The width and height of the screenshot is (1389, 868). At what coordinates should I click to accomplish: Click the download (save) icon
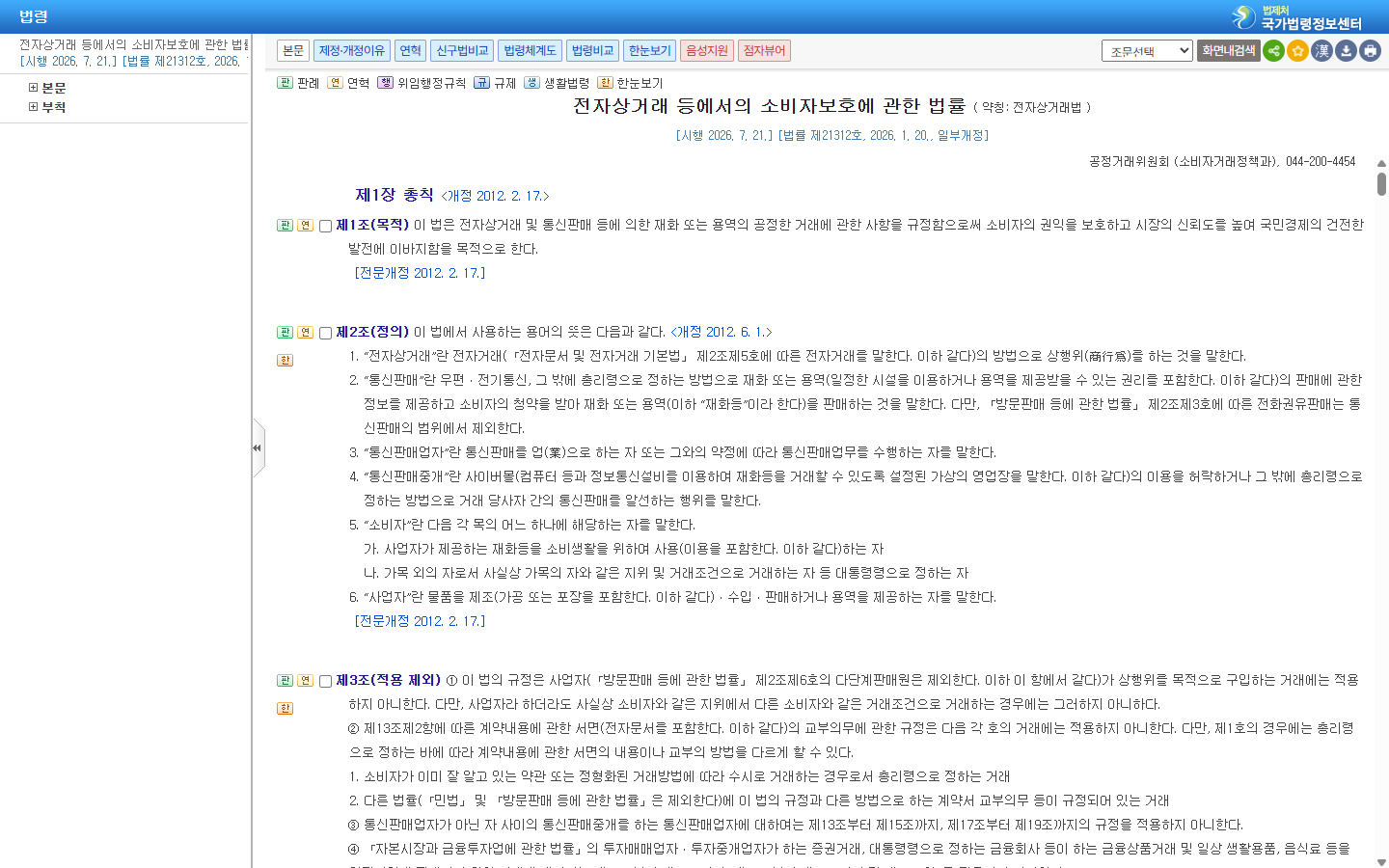(1346, 51)
